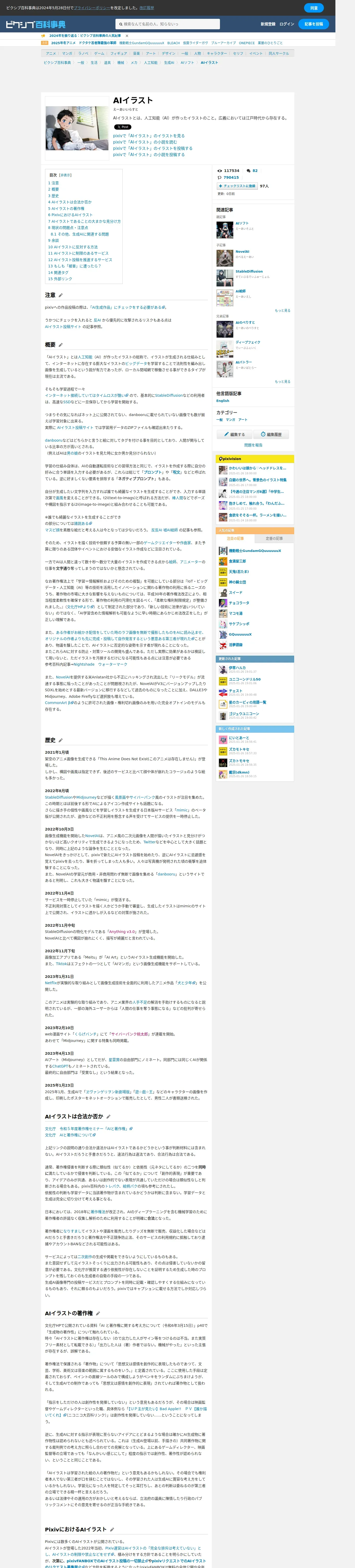Click the pencil edit icon beside 注意 heading
Screen dimensions: 355x1568
[60, 295]
